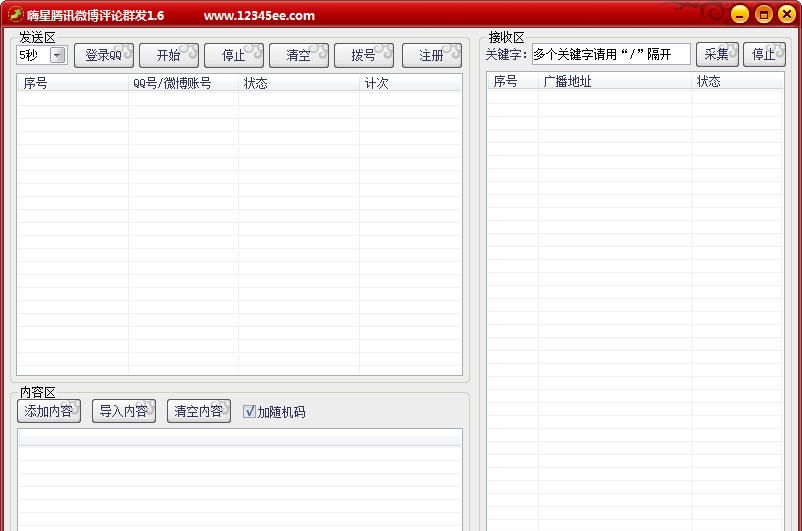Minimize the window
802x531 pixels.
[740, 14]
